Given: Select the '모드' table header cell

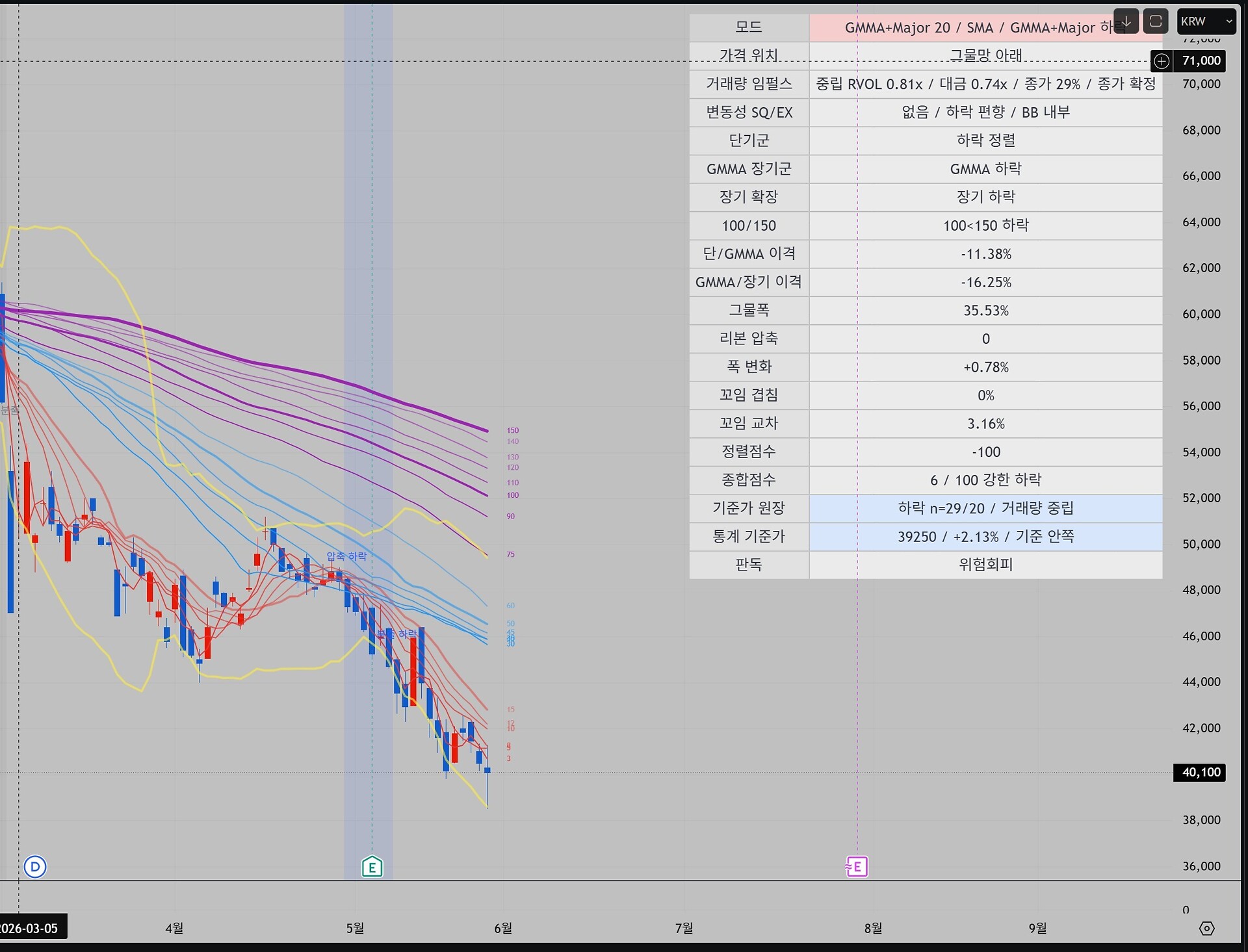Looking at the screenshot, I should (749, 27).
